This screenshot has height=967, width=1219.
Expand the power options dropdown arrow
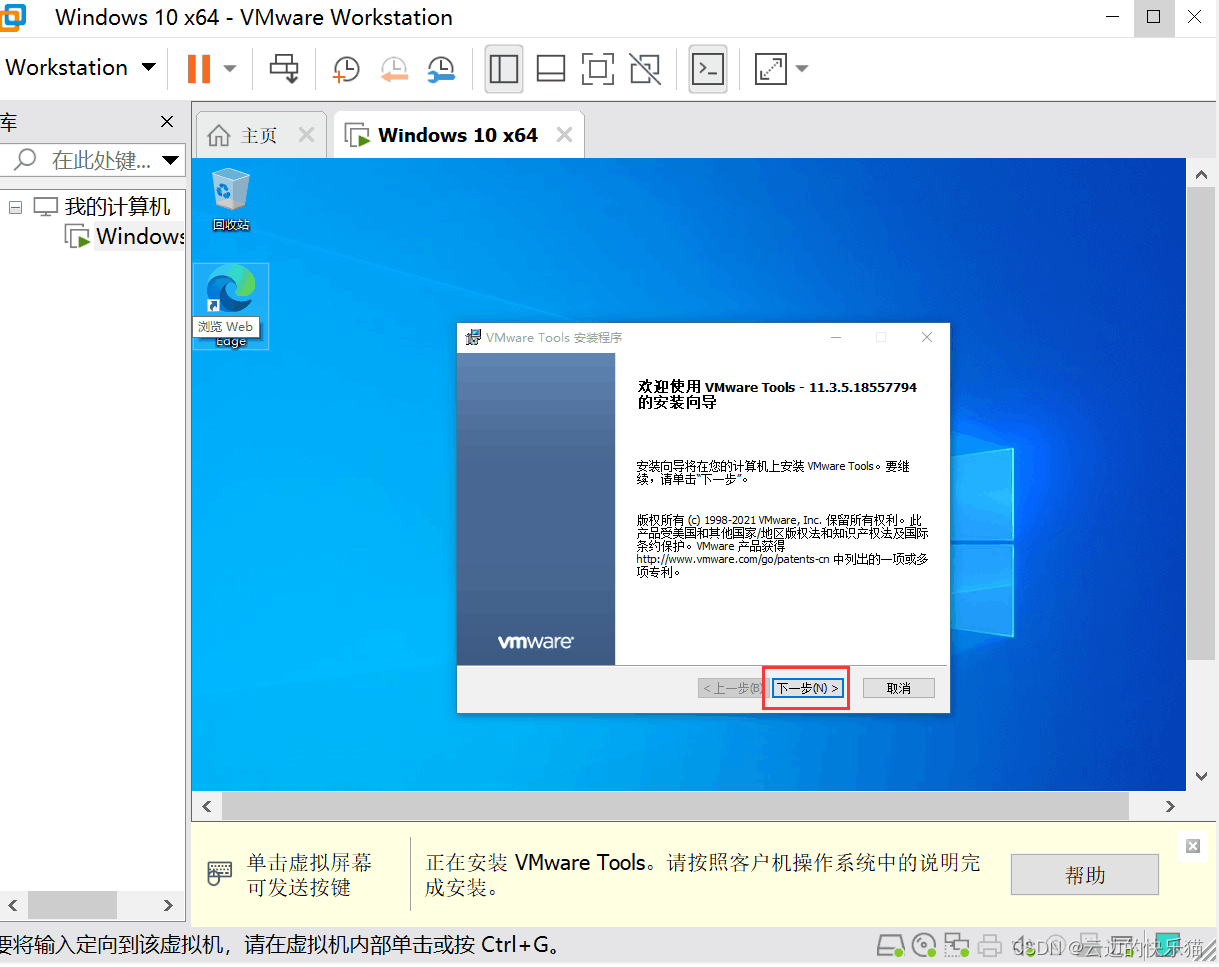(x=230, y=68)
